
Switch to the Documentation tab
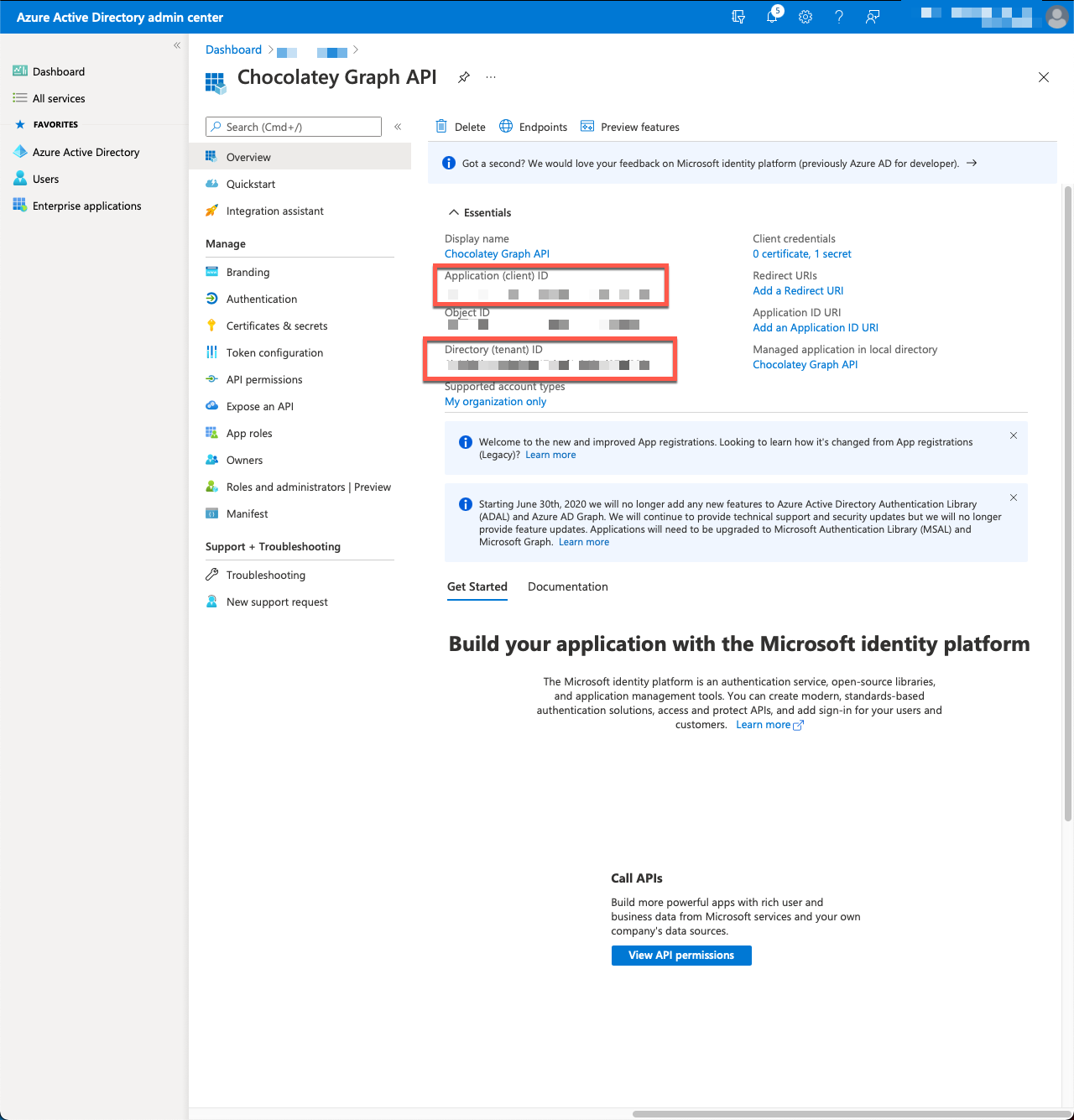pyautogui.click(x=568, y=586)
